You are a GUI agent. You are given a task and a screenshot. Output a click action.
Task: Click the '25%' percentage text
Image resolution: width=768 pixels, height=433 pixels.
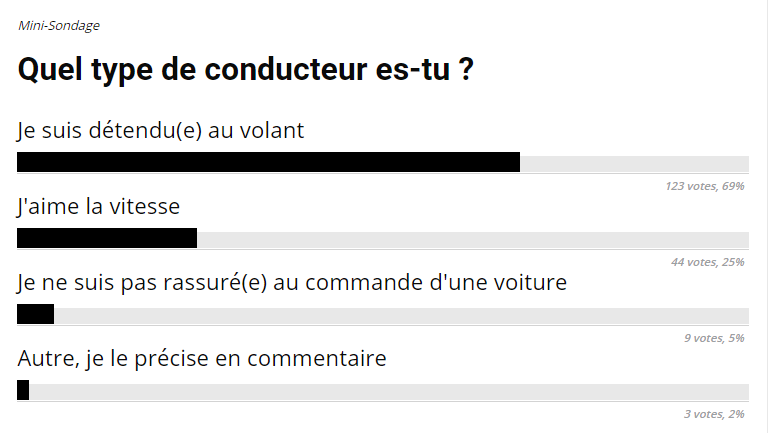click(x=734, y=262)
